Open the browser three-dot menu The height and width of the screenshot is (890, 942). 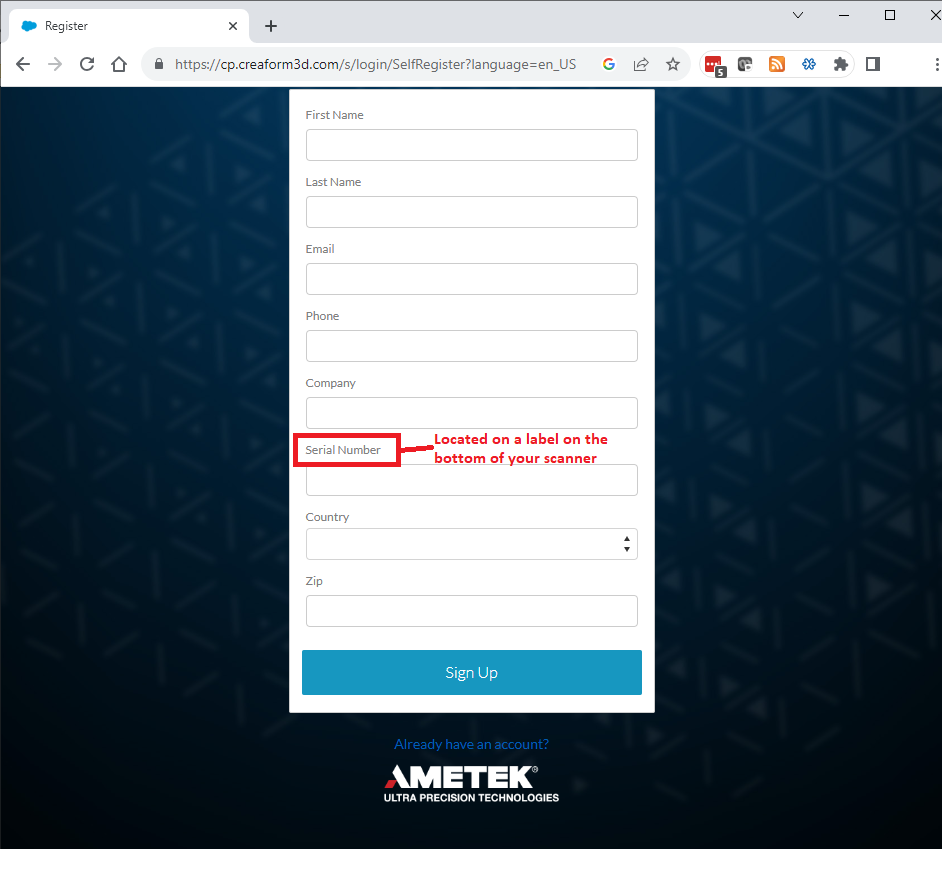936,64
